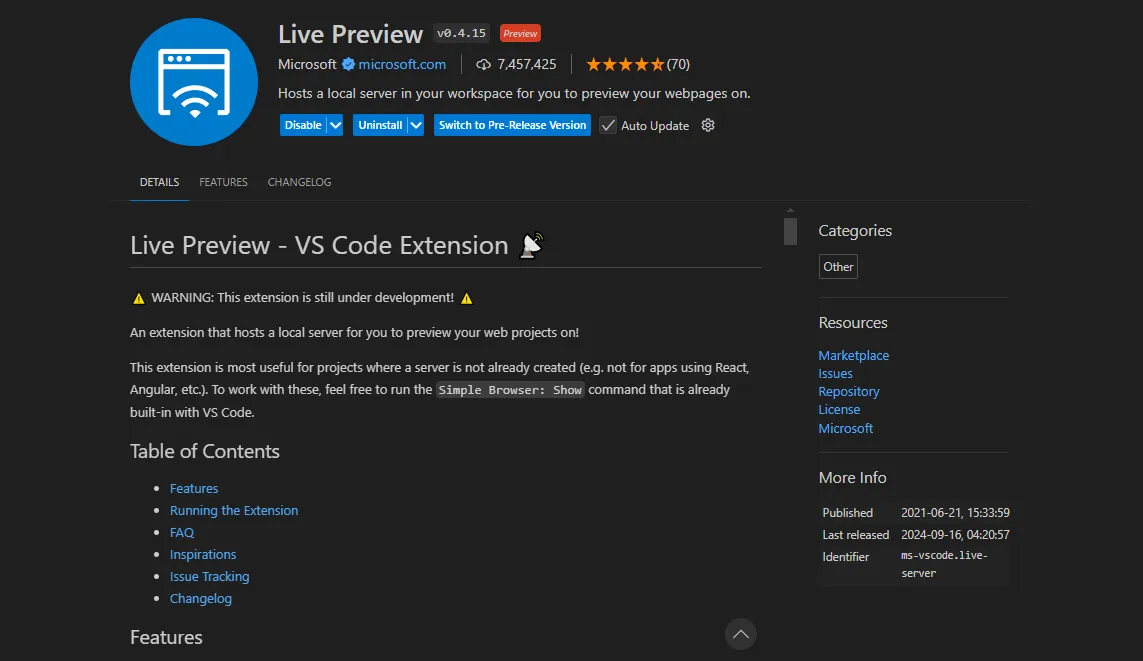This screenshot has width=1143, height=661.
Task: Open the microsoft.com publisher link
Action: pos(402,64)
